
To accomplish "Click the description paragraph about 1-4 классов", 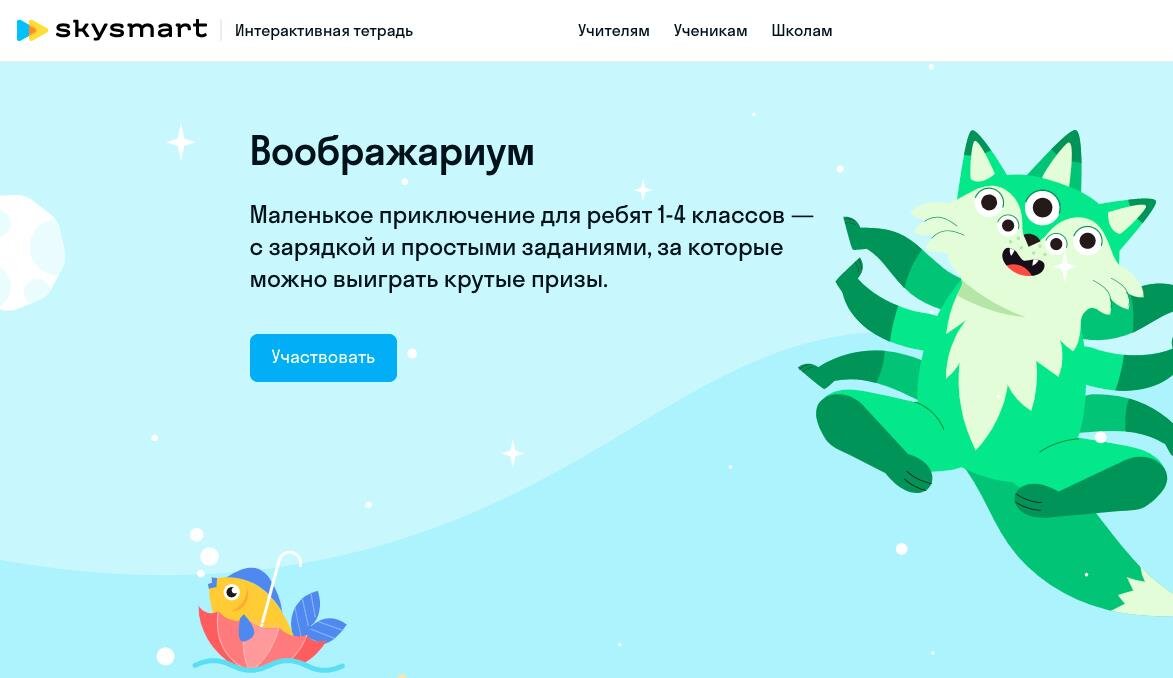I will pos(531,247).
